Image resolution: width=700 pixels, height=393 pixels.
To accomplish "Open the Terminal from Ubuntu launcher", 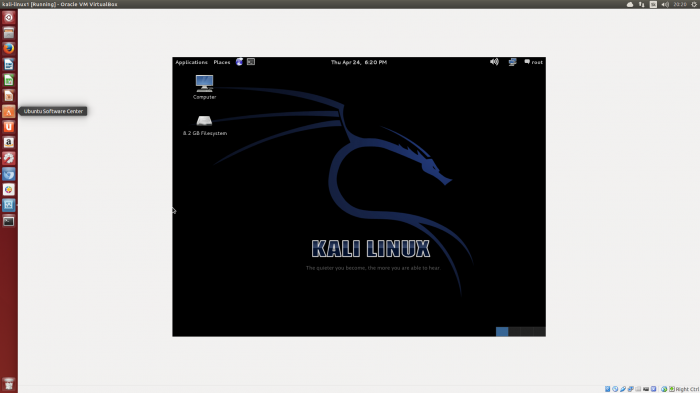I will click(x=8, y=221).
